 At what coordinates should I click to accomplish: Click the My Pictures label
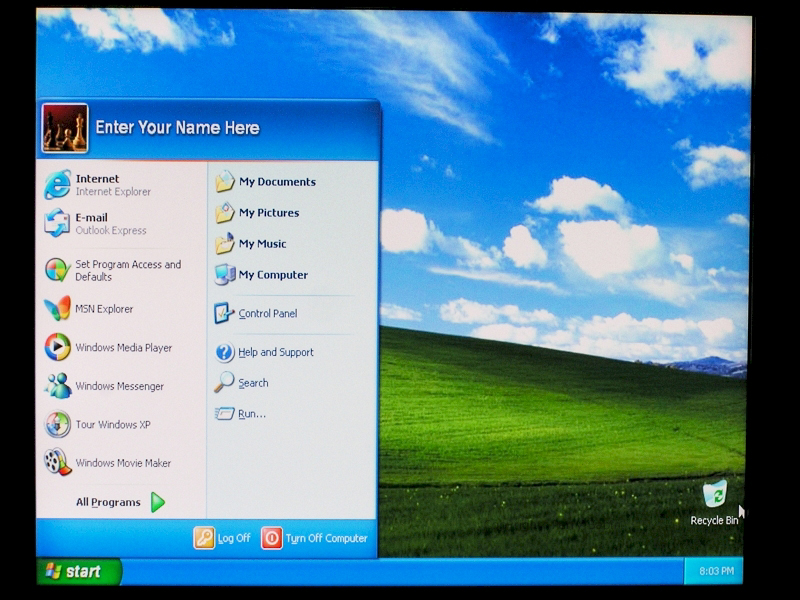tap(269, 213)
